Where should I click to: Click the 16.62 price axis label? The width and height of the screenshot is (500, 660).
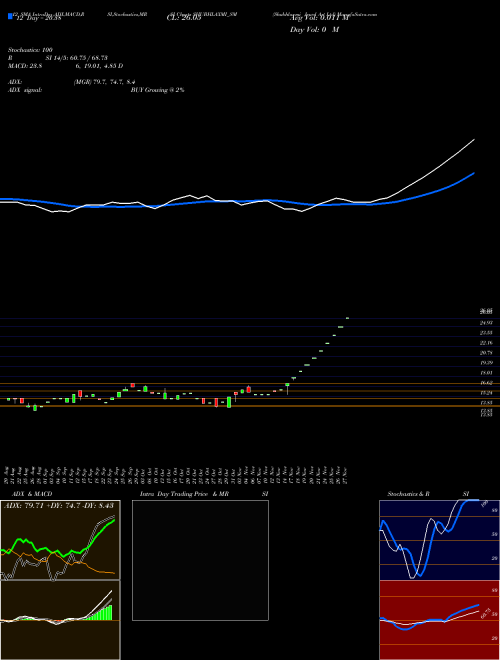click(x=487, y=383)
